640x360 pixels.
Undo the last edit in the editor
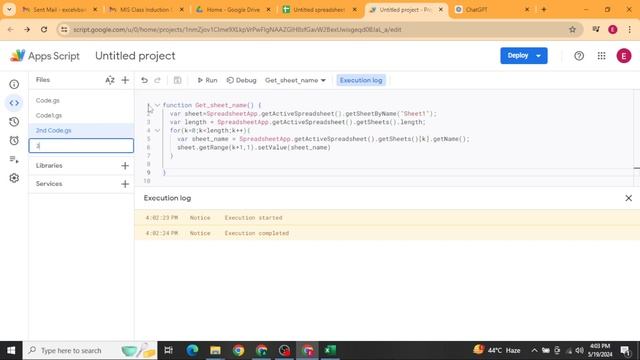pos(144,80)
